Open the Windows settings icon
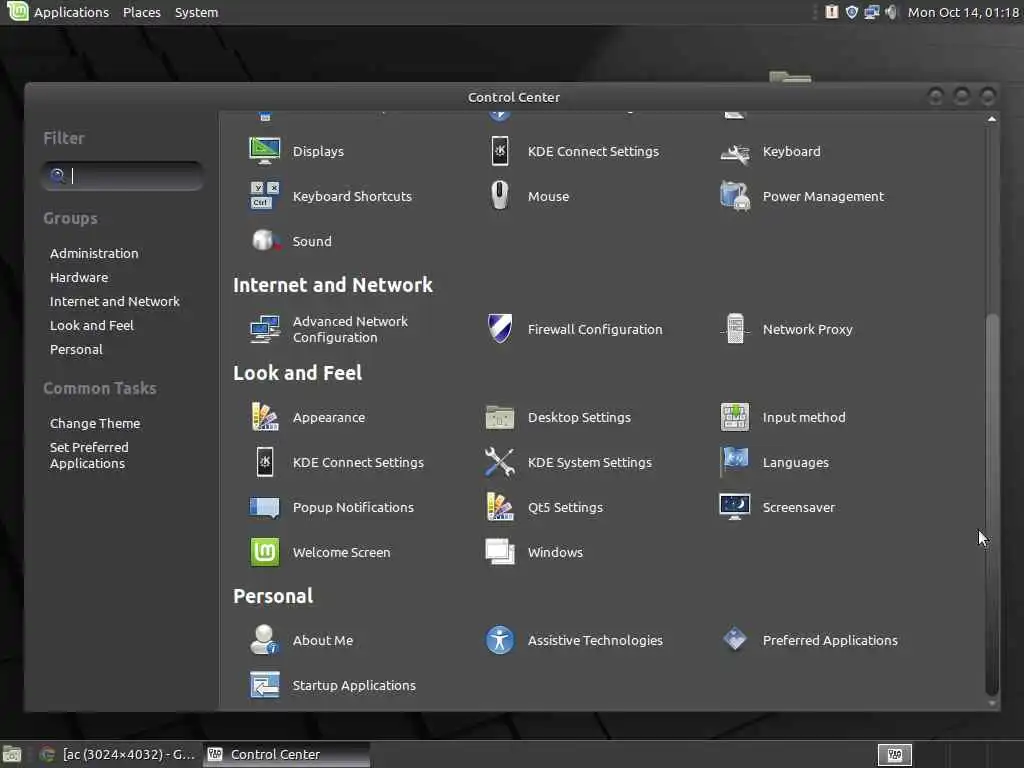This screenshot has width=1024, height=768. click(500, 552)
